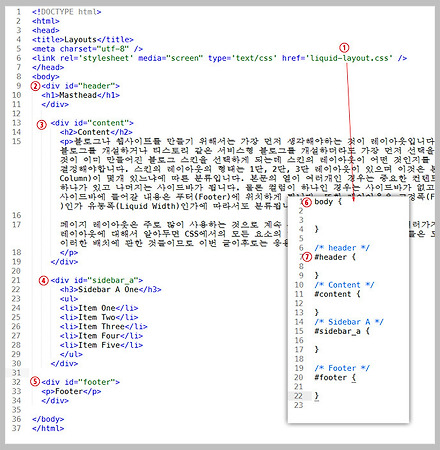
Task: Click the "#header {" CSS selector
Action: click(x=335, y=257)
